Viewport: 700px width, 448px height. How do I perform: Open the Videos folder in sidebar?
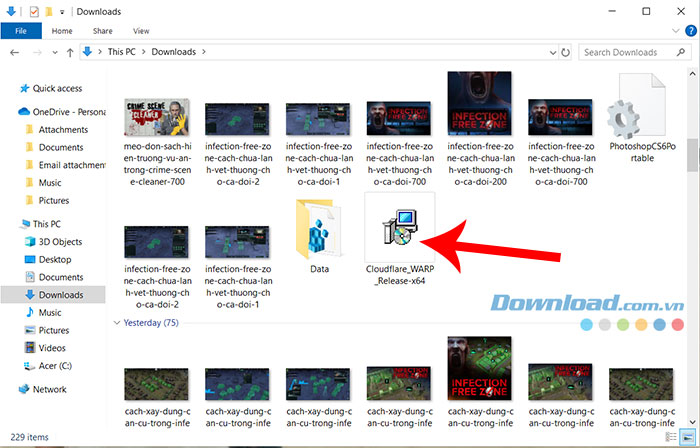(54, 348)
